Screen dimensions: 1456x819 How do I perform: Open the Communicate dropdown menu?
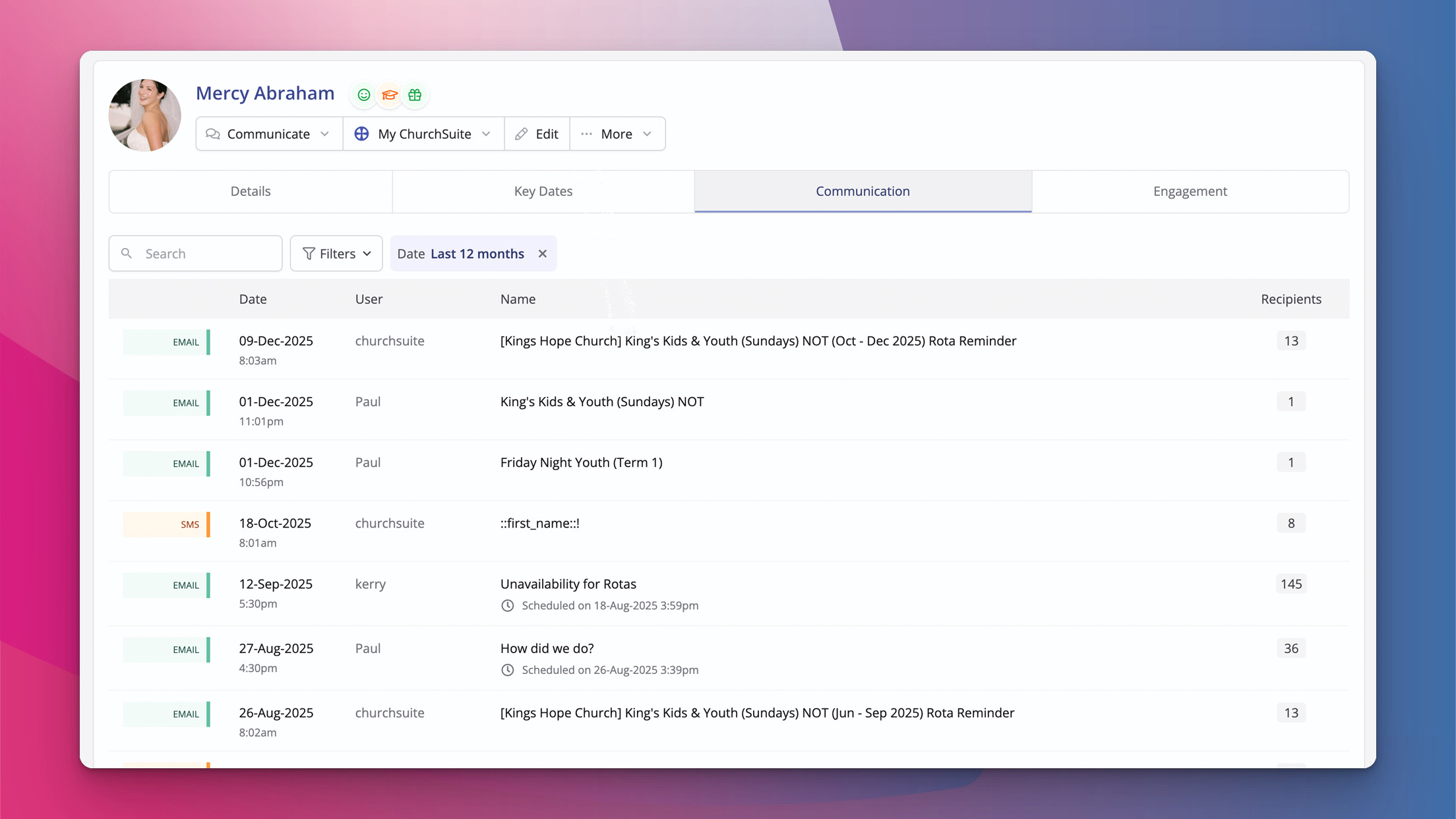click(268, 134)
